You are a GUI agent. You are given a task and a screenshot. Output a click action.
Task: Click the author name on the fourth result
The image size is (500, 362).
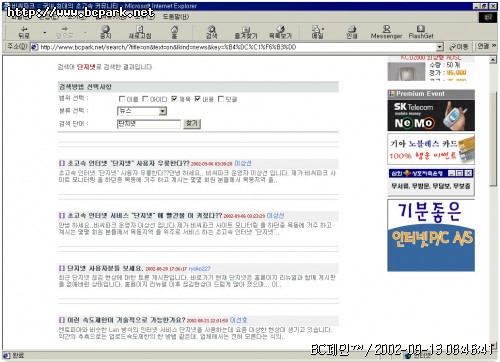[238, 320]
